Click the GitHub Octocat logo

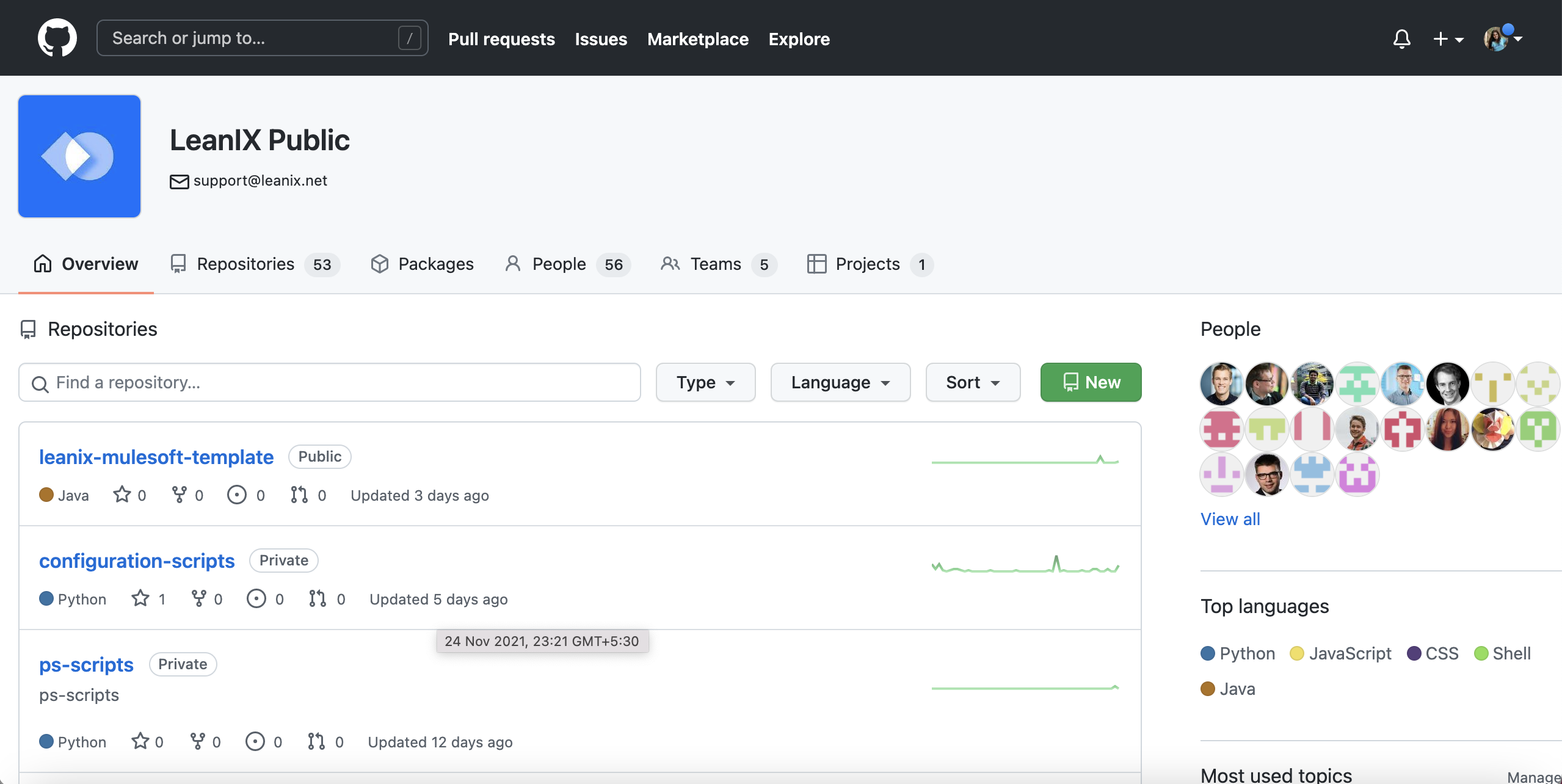coord(57,38)
